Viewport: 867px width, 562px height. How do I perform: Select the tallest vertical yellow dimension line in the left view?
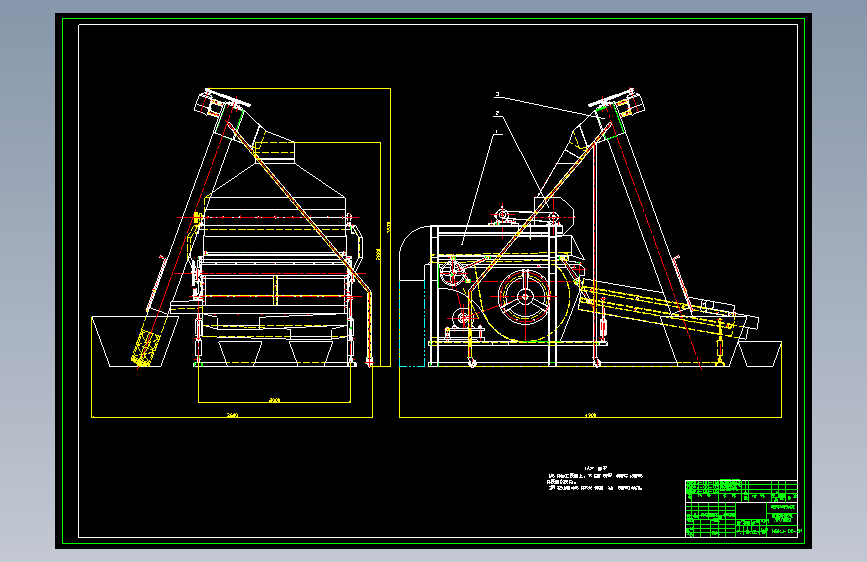coord(390,227)
